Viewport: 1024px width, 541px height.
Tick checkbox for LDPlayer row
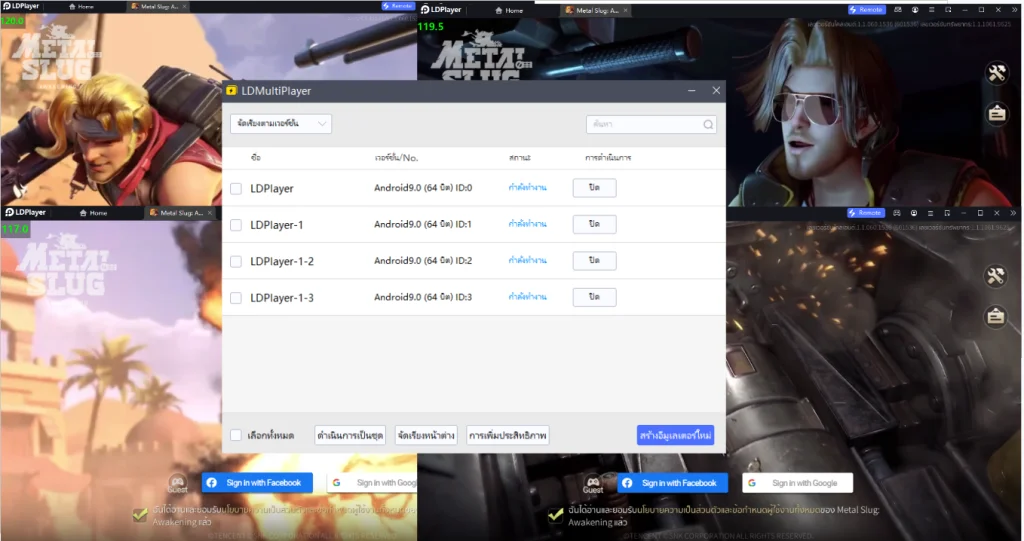pyautogui.click(x=236, y=188)
